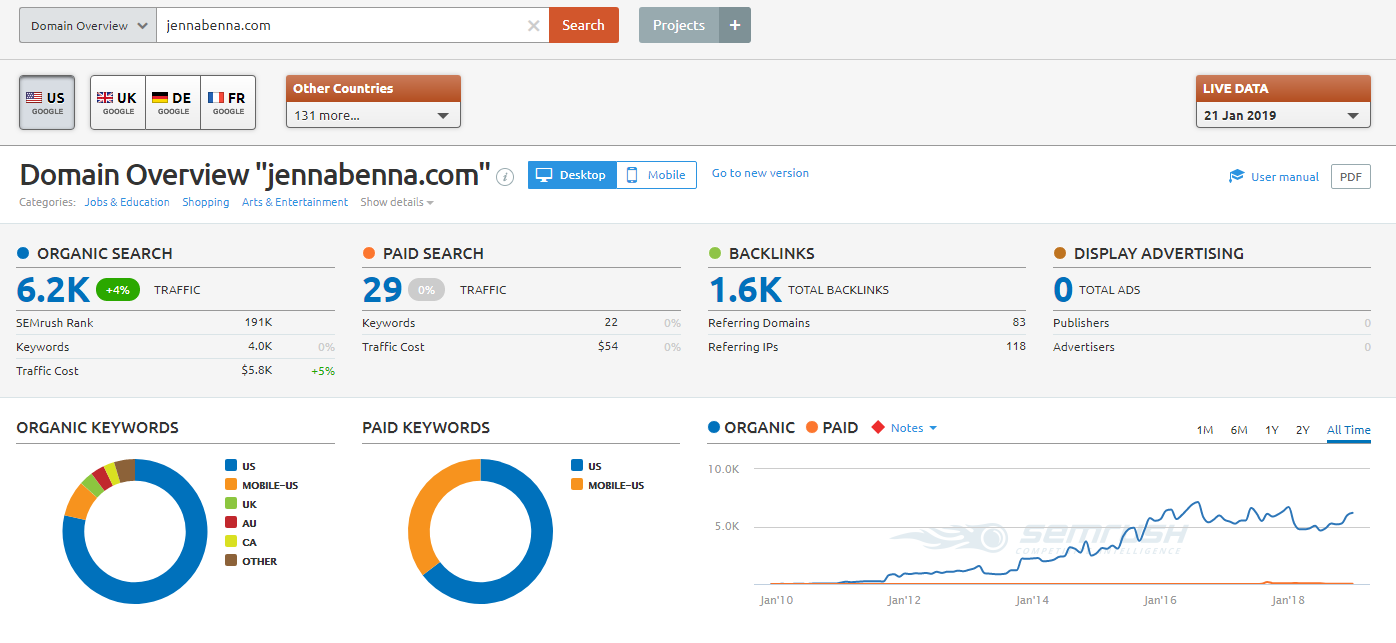The image size is (1396, 643).
Task: Click the red diamond Notes icon
Action: pos(878,427)
